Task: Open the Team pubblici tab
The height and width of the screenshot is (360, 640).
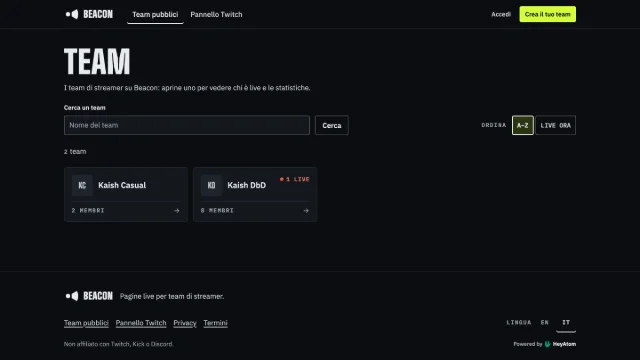Action: point(155,14)
